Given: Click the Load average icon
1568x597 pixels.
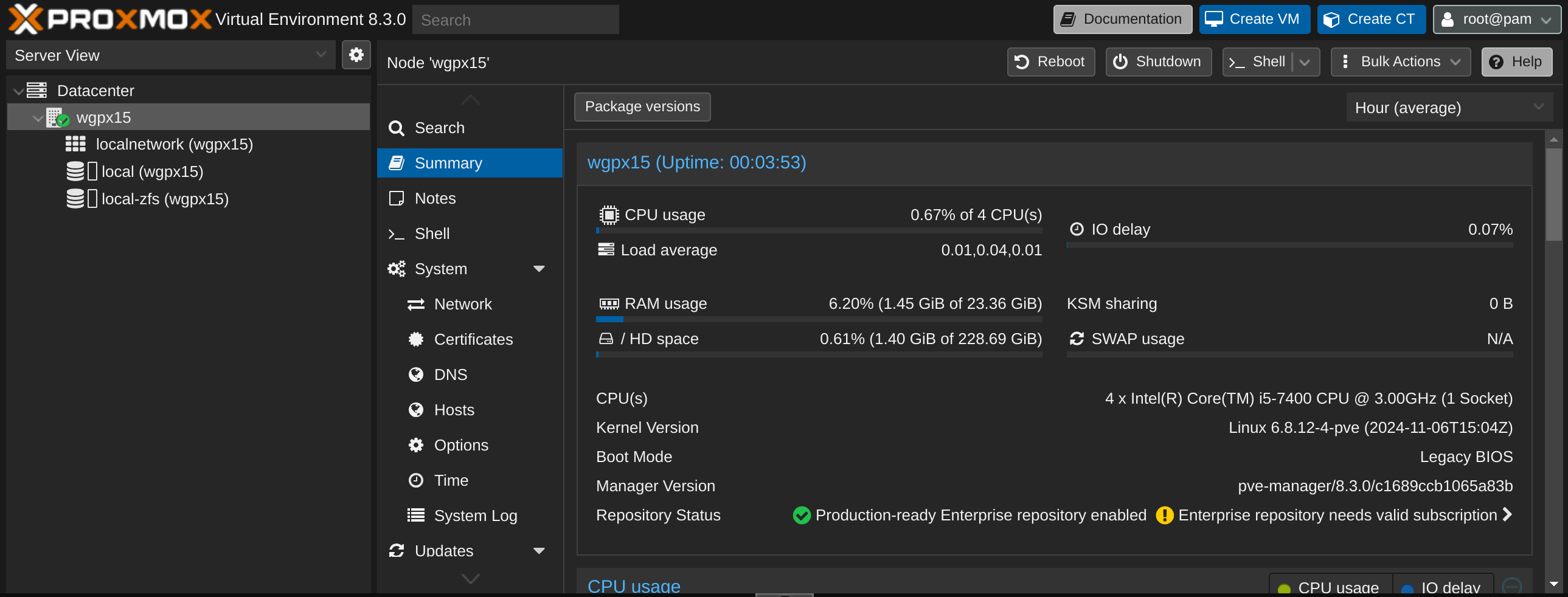Looking at the screenshot, I should point(606,249).
